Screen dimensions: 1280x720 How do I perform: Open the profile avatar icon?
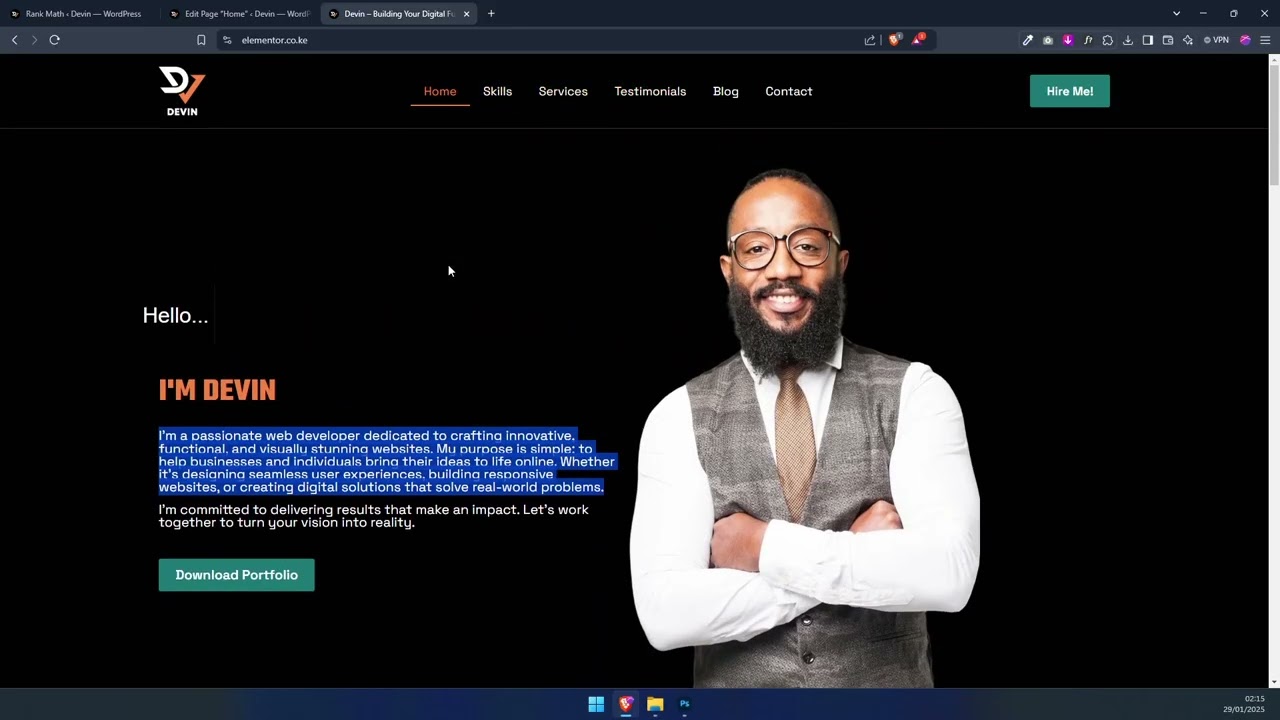(1245, 40)
